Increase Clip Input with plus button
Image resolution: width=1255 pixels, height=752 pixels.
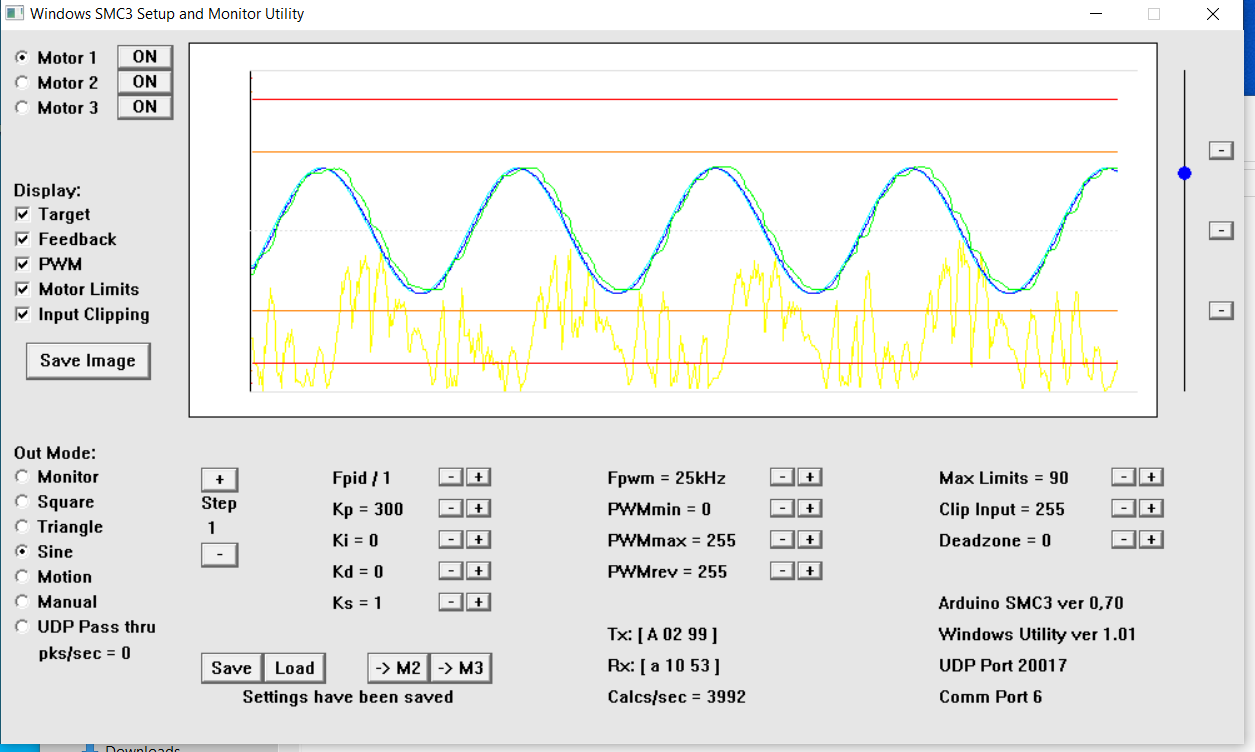[x=1151, y=509]
